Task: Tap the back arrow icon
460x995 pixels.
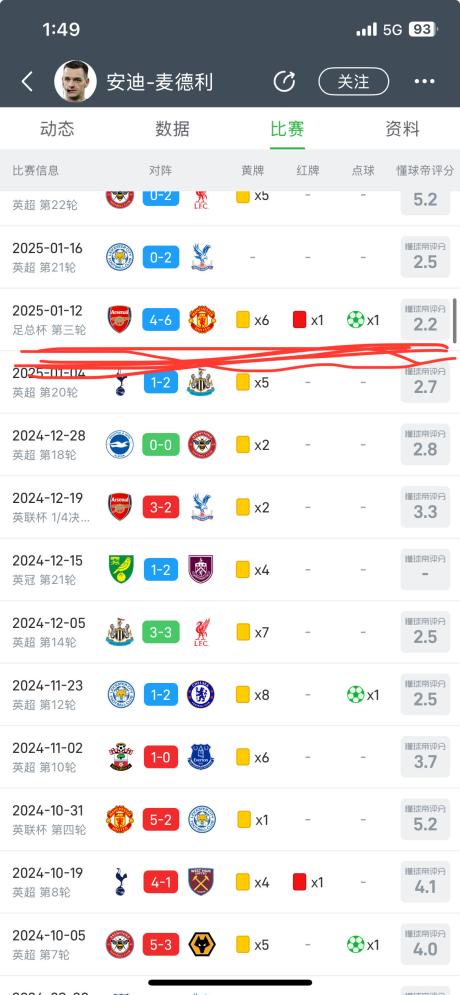Action: [27, 82]
